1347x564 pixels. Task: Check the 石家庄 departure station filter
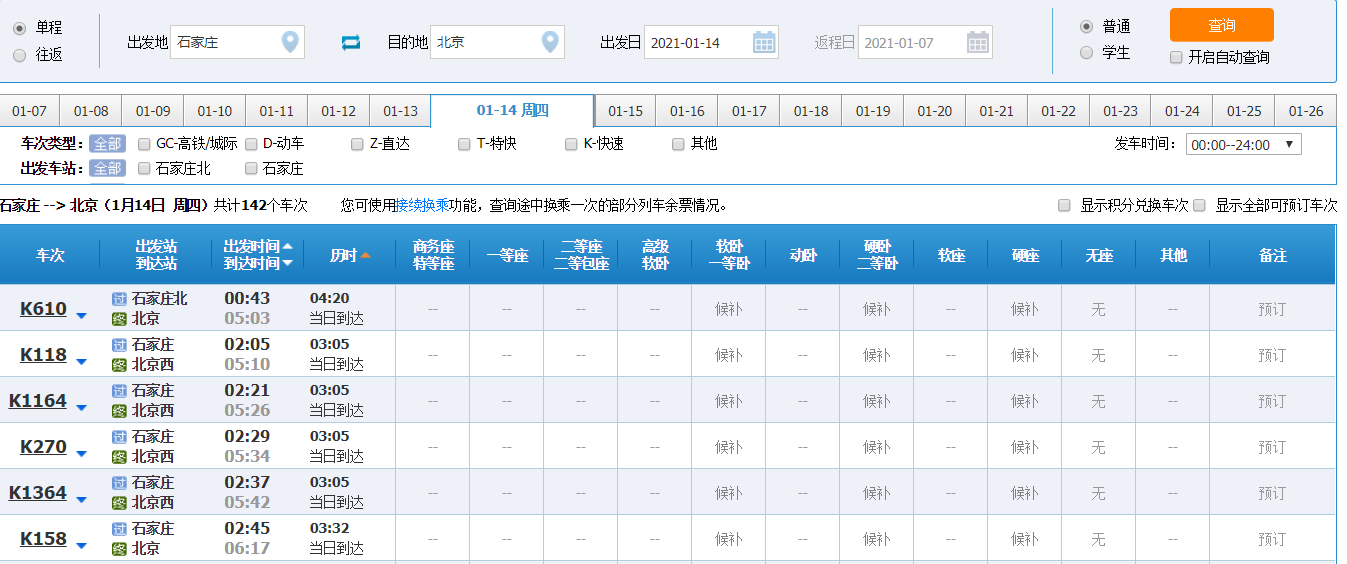click(x=251, y=168)
